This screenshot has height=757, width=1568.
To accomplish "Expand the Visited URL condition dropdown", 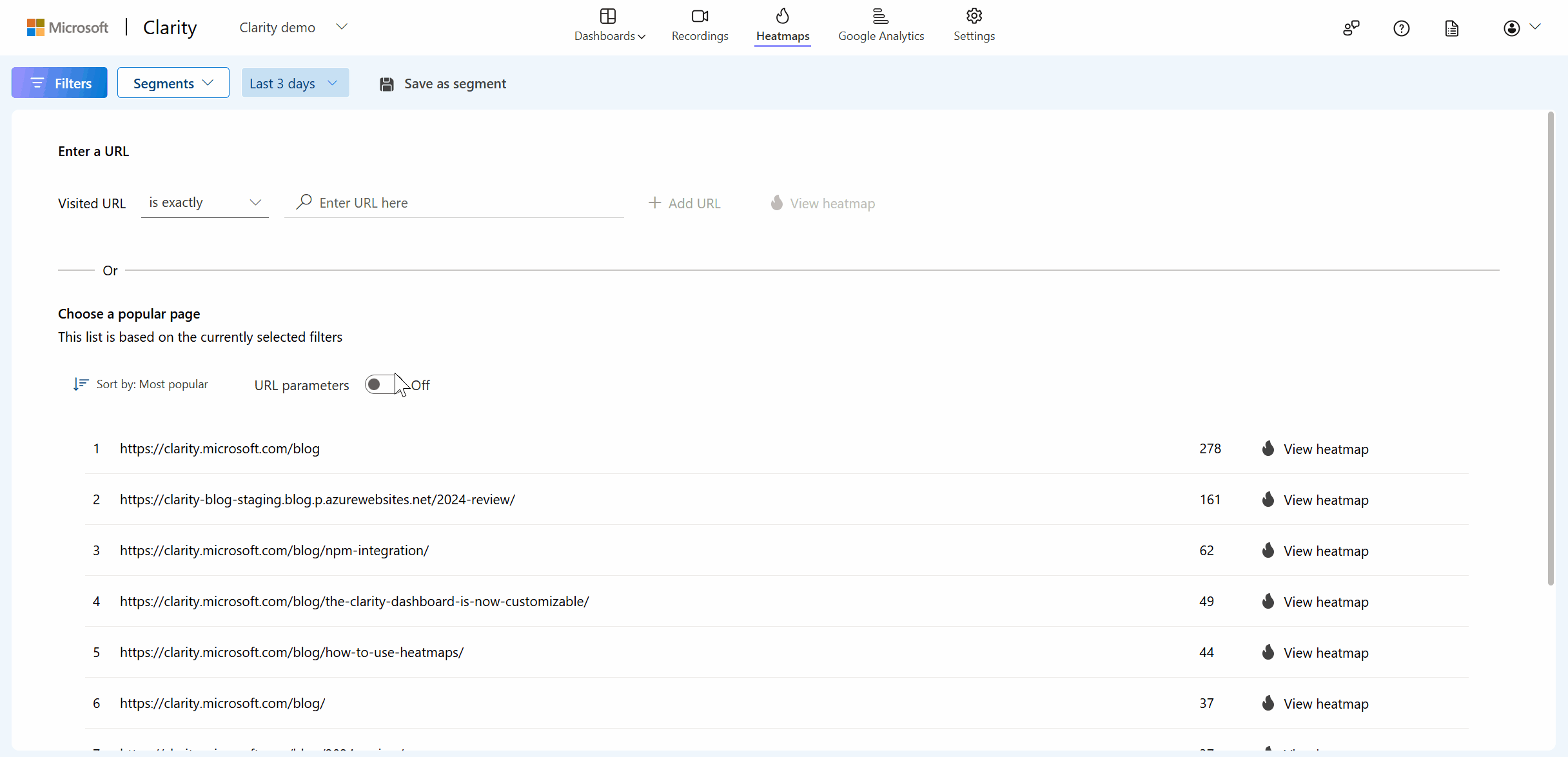I will click(204, 202).
